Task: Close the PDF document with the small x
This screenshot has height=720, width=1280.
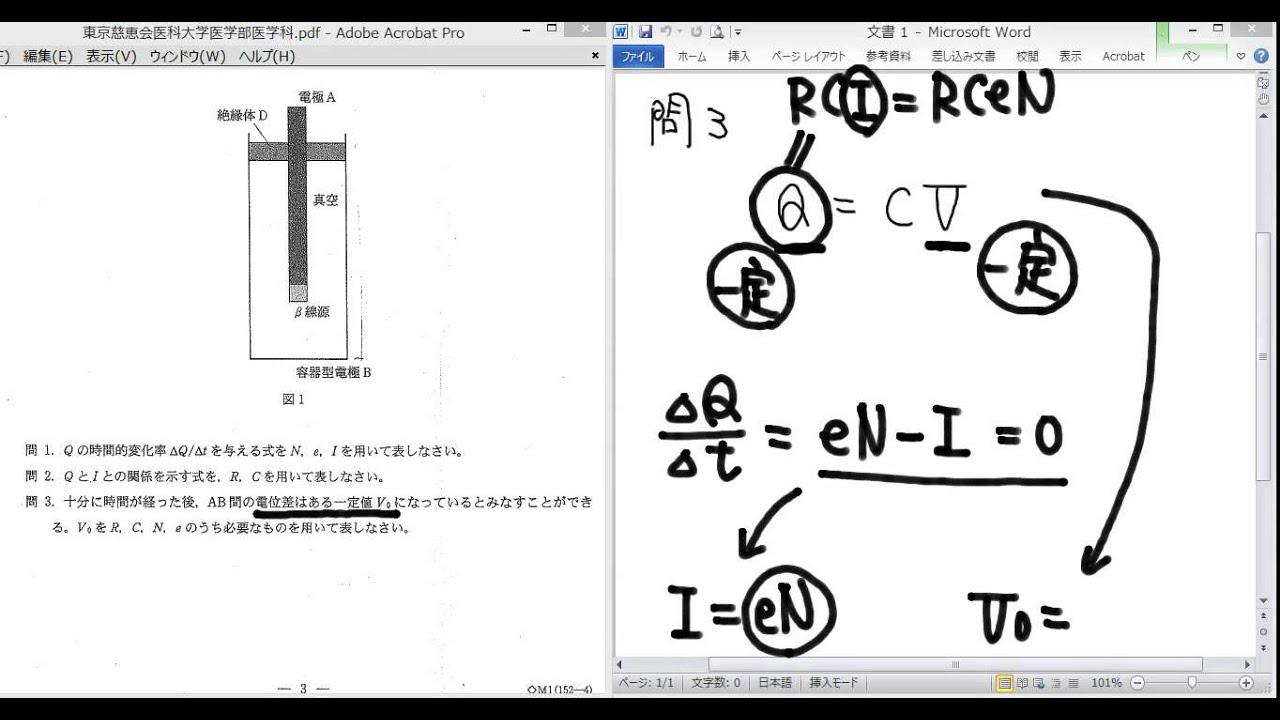Action: [595, 56]
